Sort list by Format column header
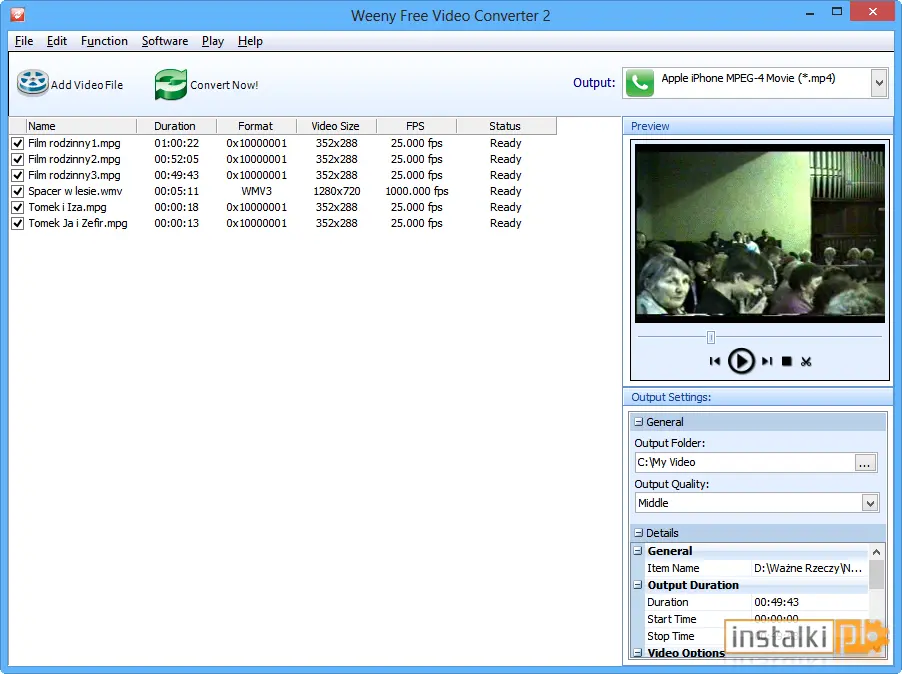The height and width of the screenshot is (674, 902). tap(257, 126)
